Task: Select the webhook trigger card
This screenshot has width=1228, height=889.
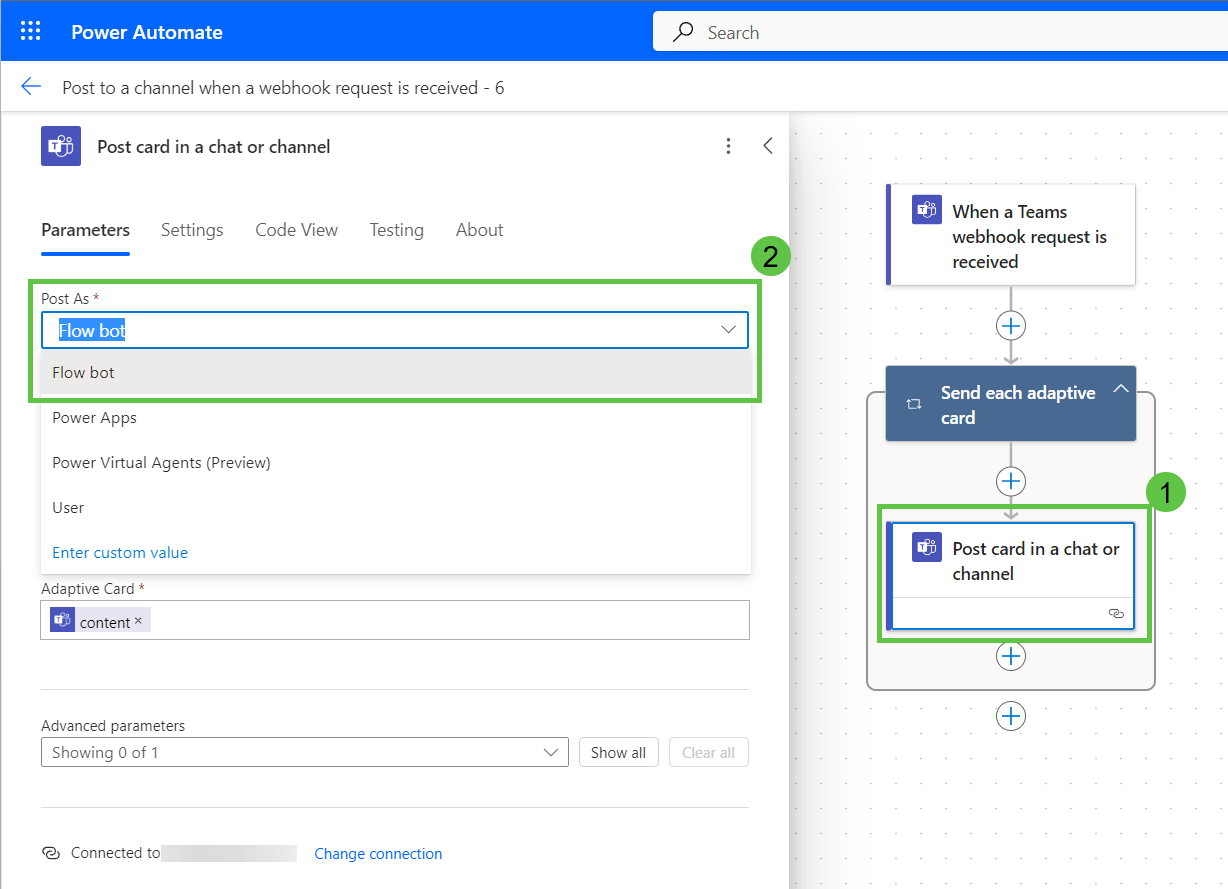Action: pyautogui.click(x=1011, y=236)
